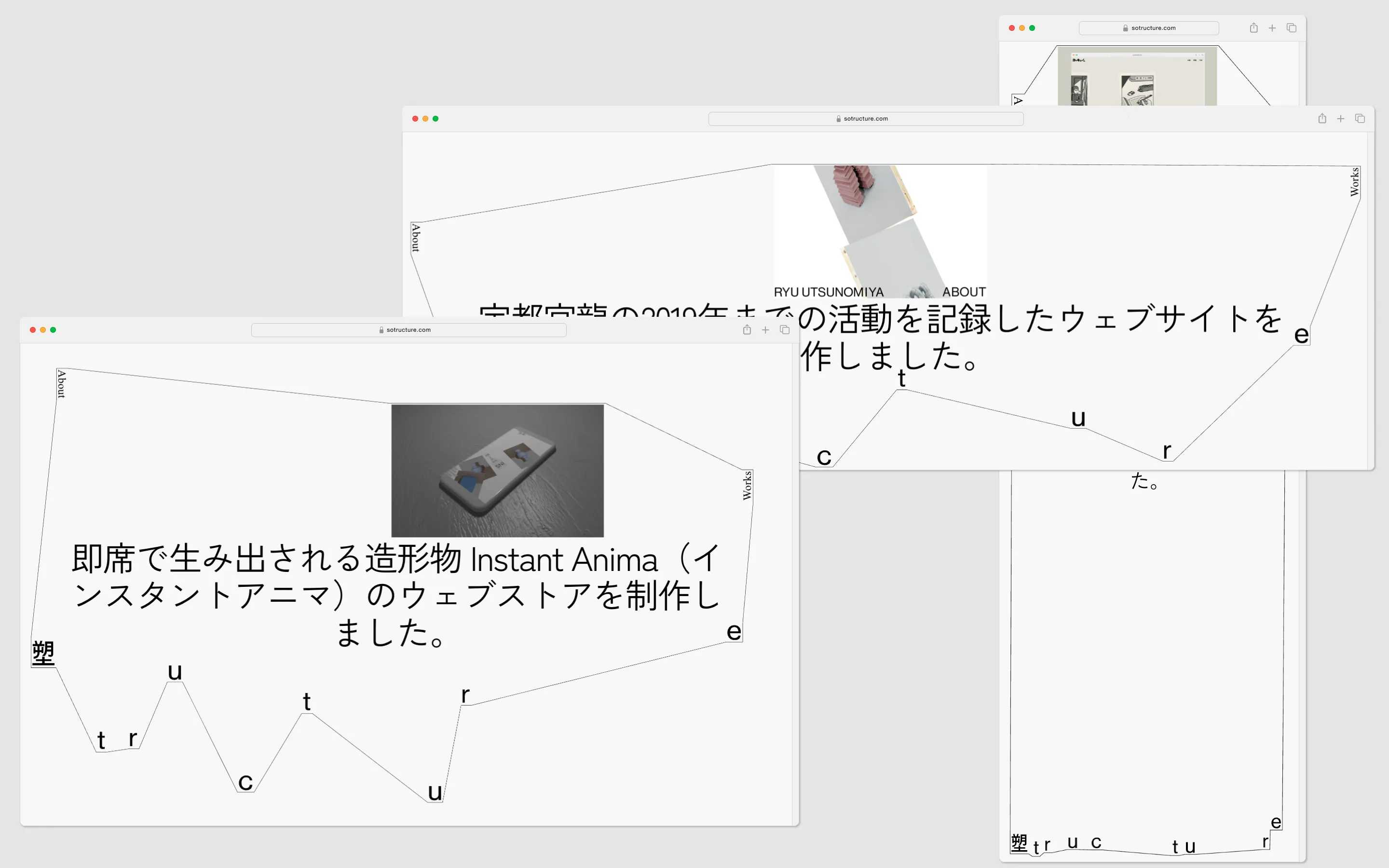
Task: Click underlined 塑 logo in front window
Action: click(43, 653)
